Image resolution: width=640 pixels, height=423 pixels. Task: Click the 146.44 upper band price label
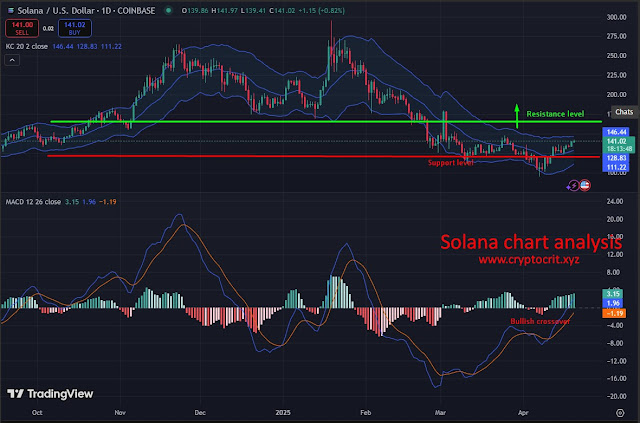click(x=616, y=132)
